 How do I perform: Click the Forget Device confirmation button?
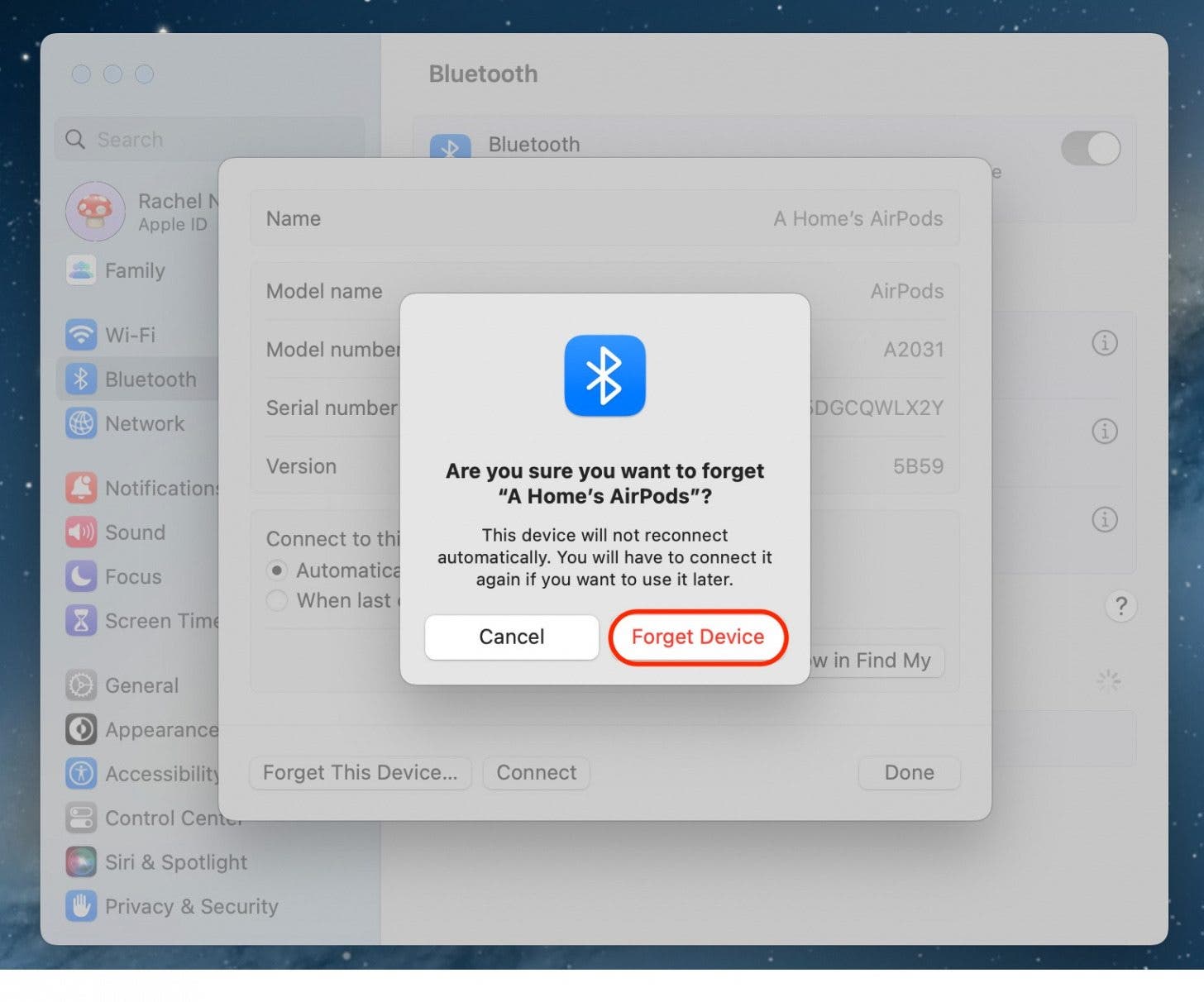coord(697,637)
